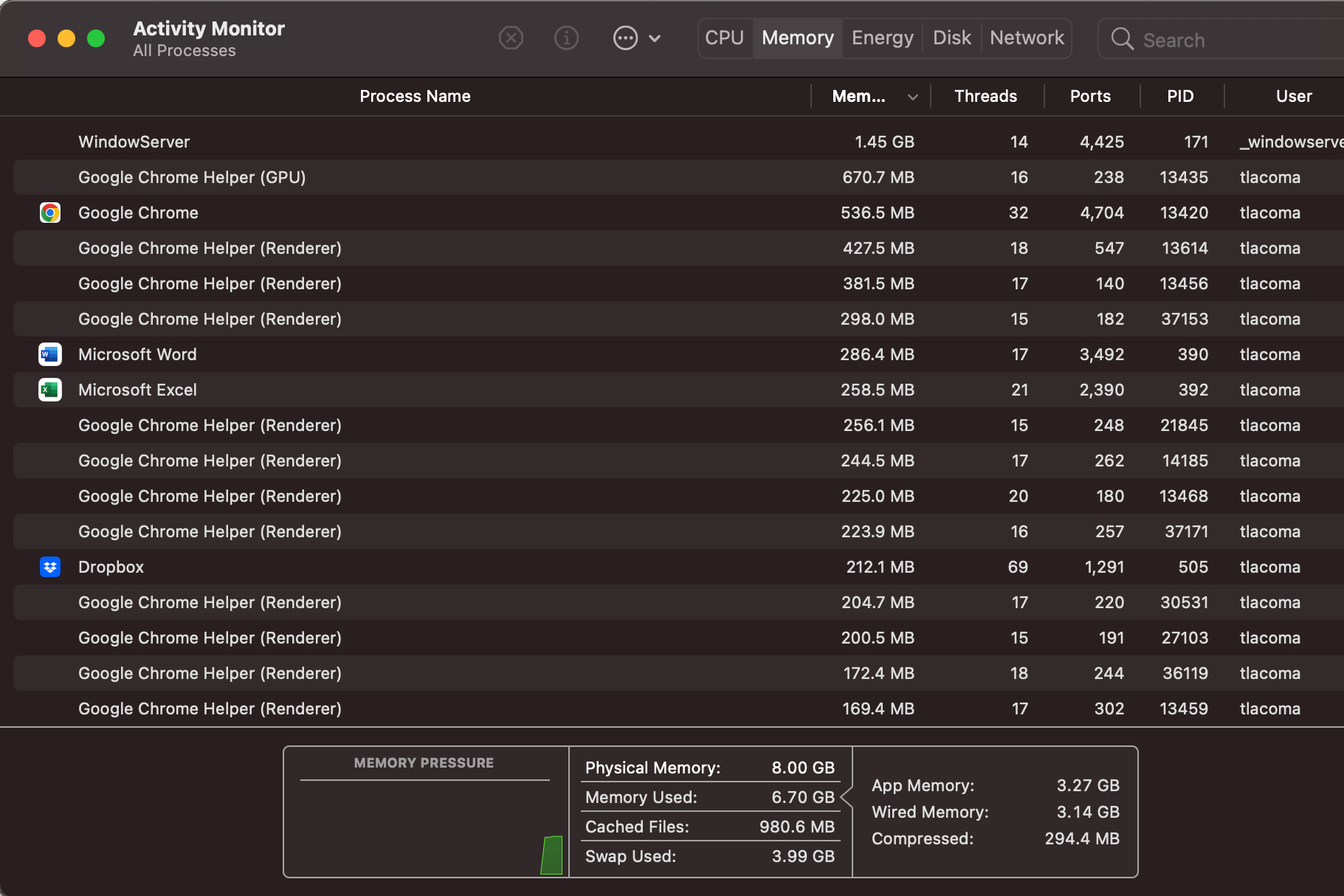This screenshot has width=1344, height=896.
Task: Click the 212.1 MB memory value
Action: pos(880,567)
